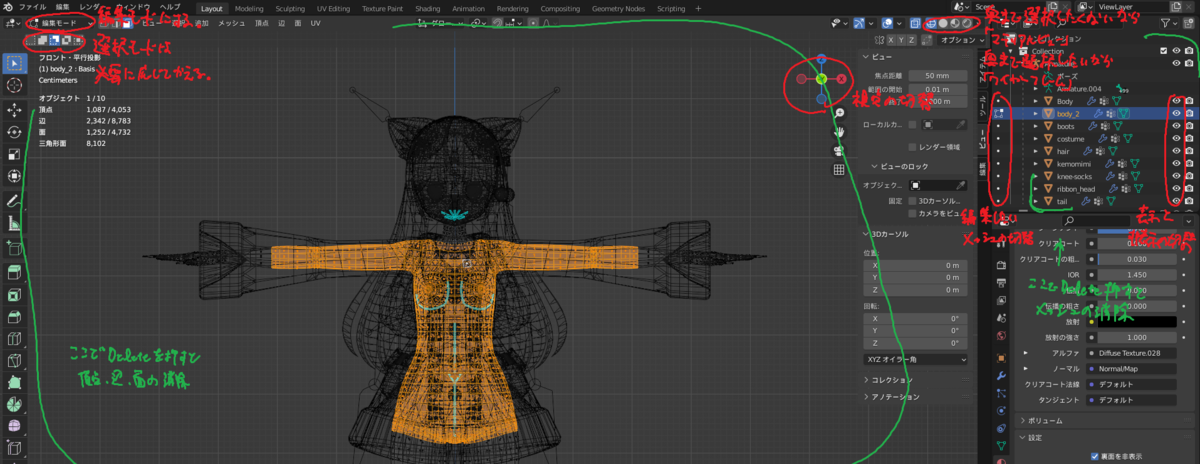The width and height of the screenshot is (1200, 464).
Task: Collapse the ビュー panel
Action: point(866,57)
